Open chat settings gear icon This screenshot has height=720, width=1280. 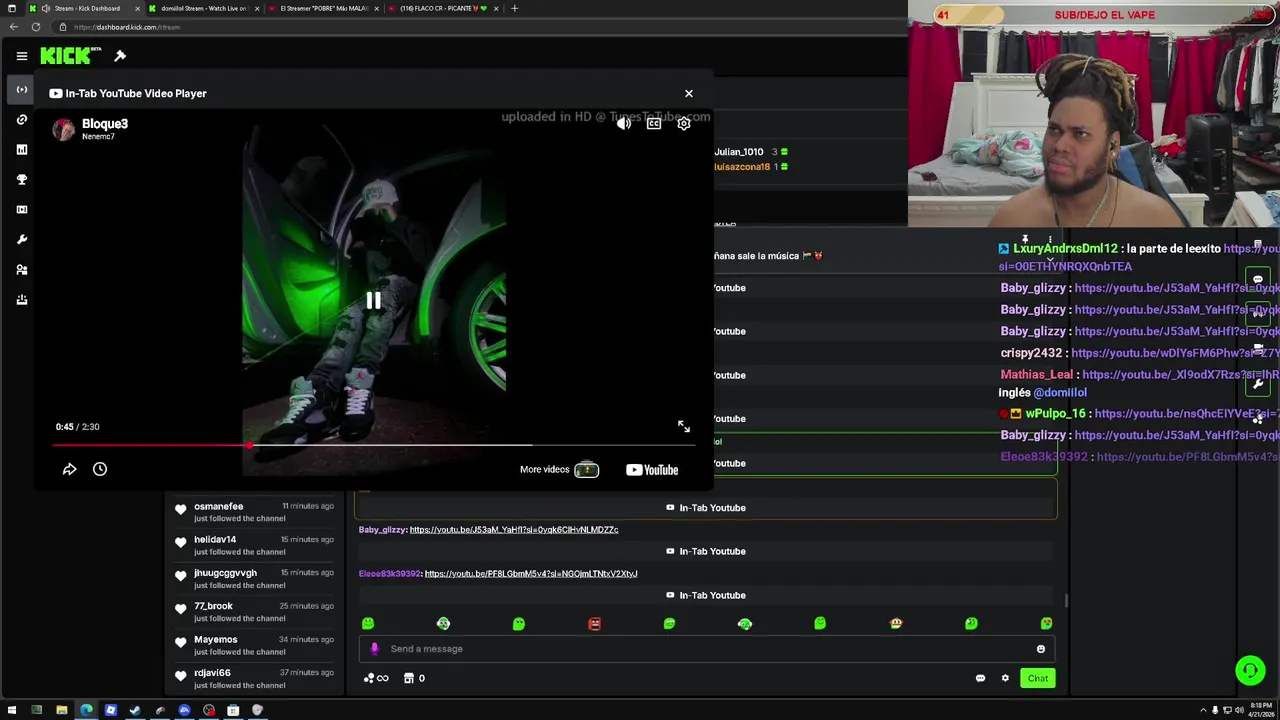click(x=1005, y=678)
